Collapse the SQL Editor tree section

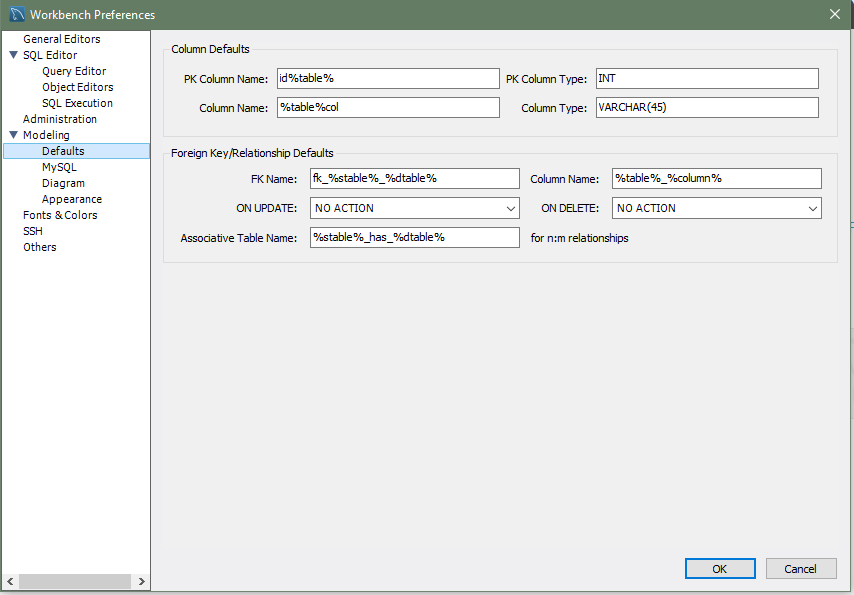tap(13, 55)
